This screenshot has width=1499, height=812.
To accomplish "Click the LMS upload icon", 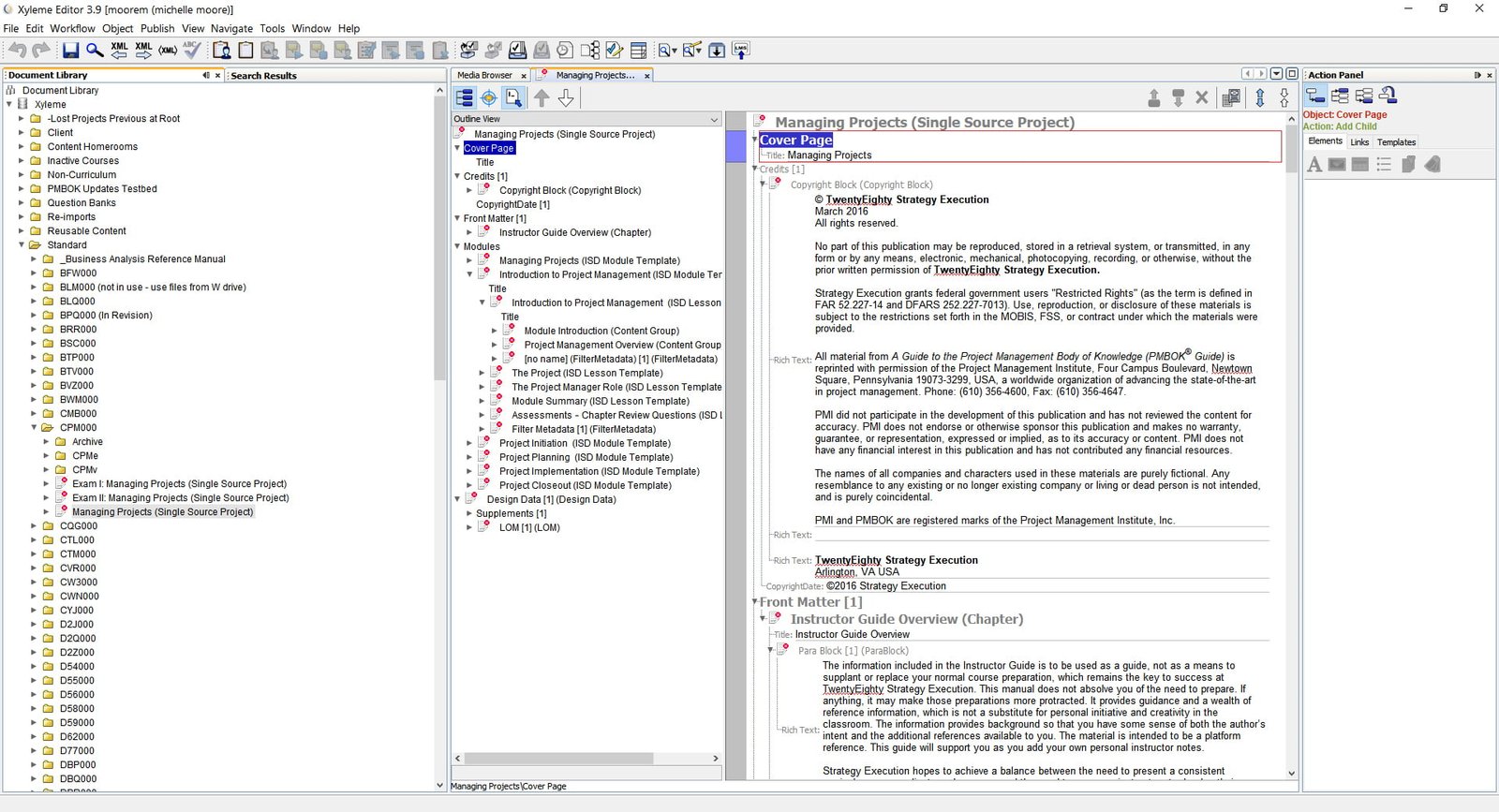I will [741, 51].
